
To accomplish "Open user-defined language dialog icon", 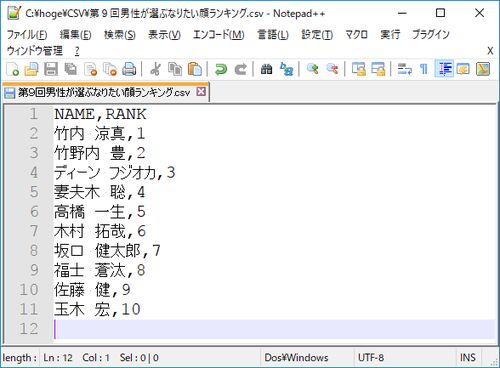I will coord(463,69).
